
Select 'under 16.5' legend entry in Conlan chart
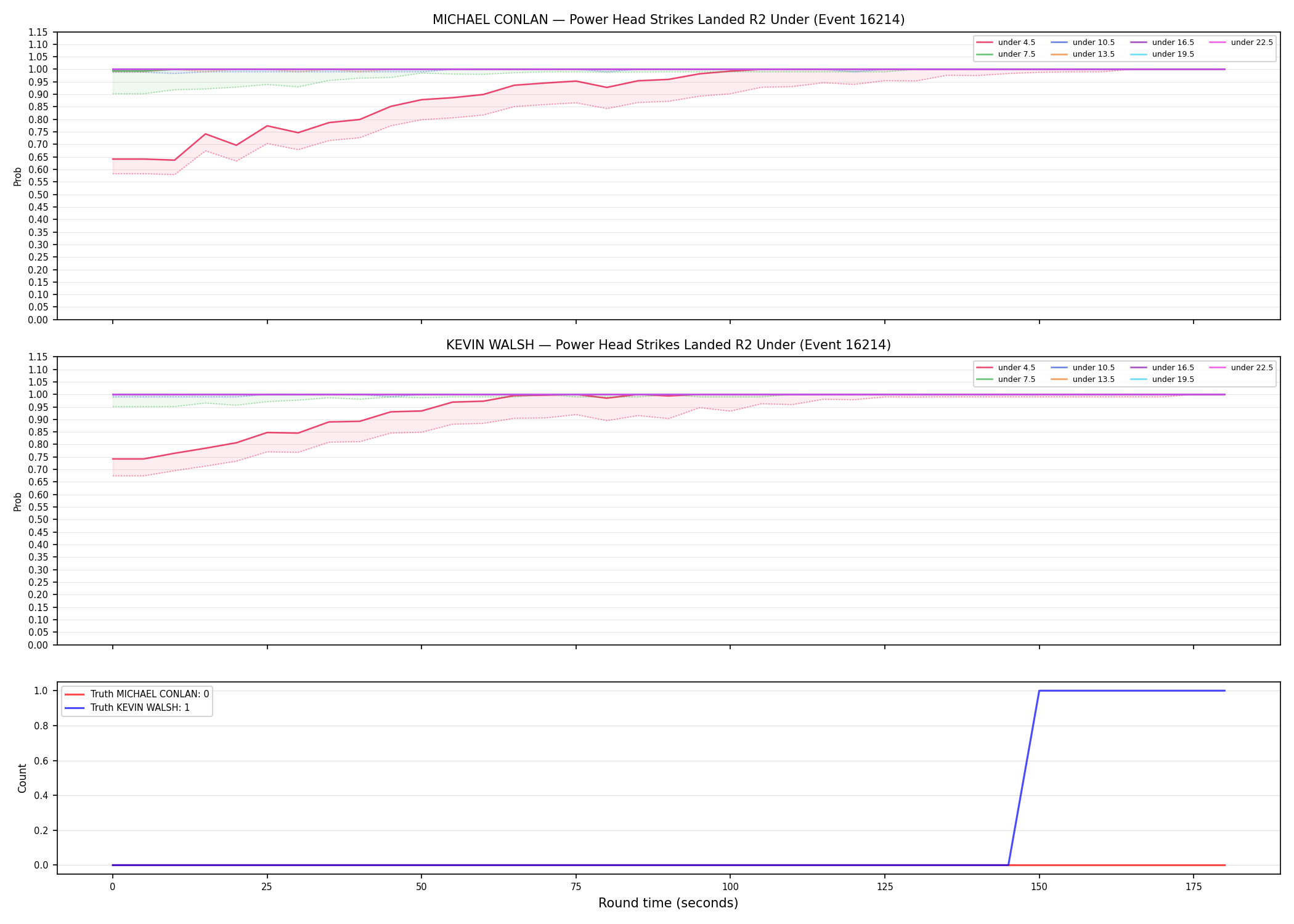[1163, 43]
